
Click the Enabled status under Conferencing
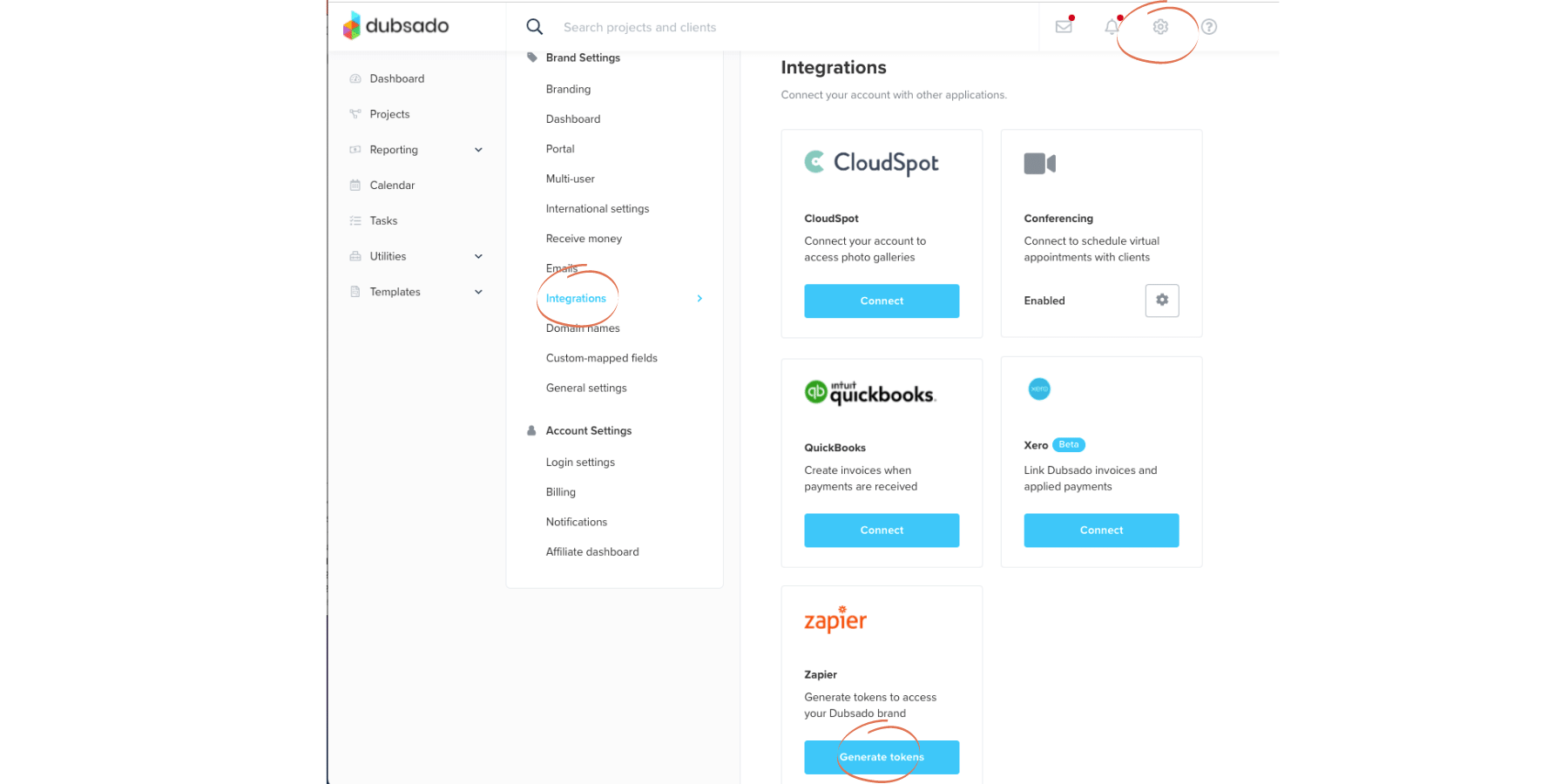point(1044,301)
